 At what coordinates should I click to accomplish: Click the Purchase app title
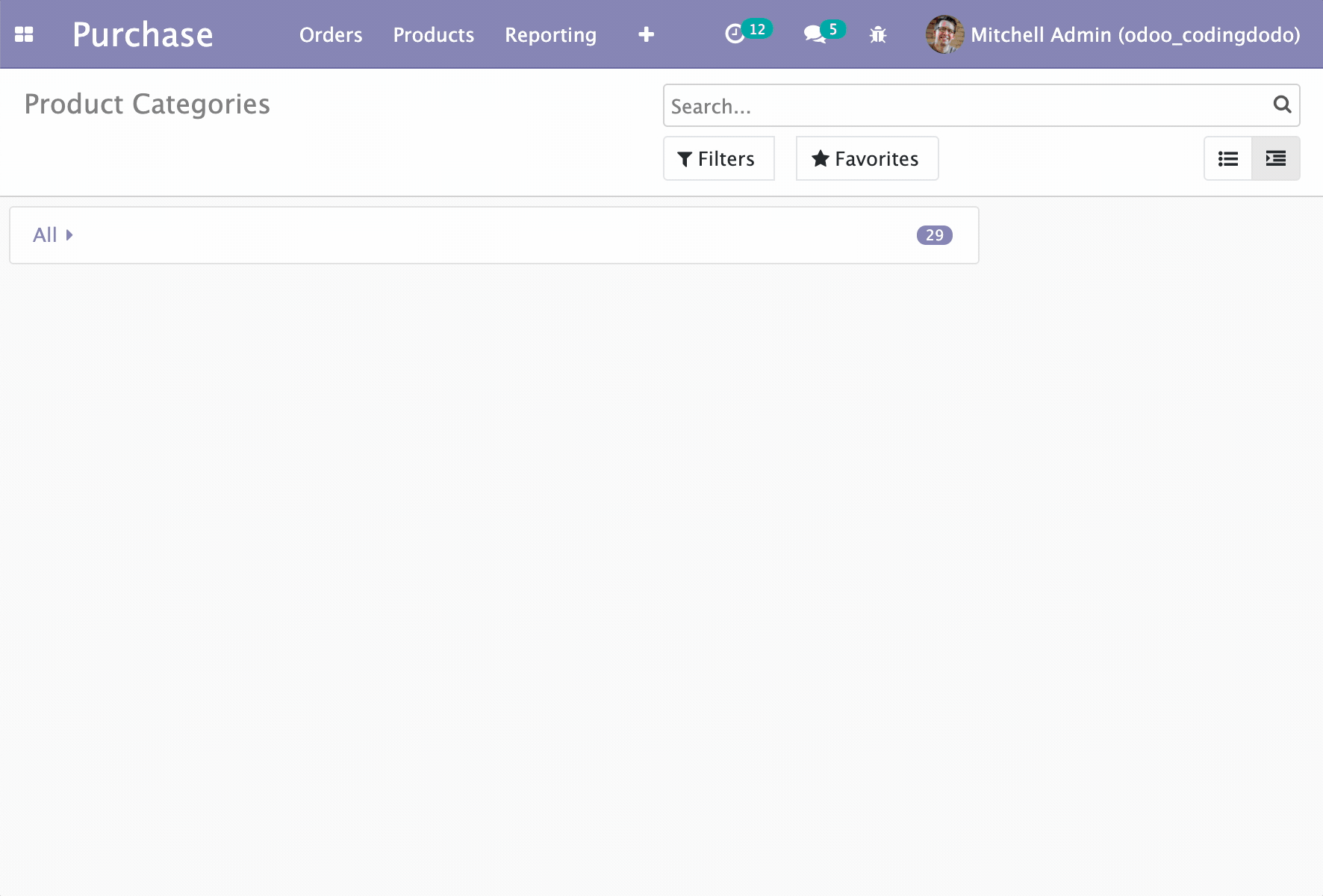point(143,34)
